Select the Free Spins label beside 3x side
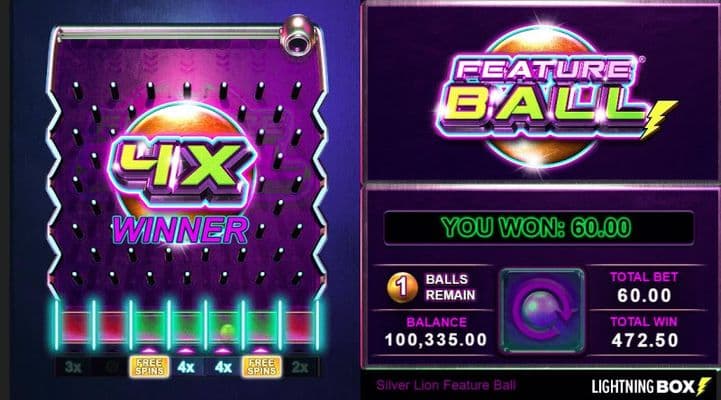 (149, 367)
